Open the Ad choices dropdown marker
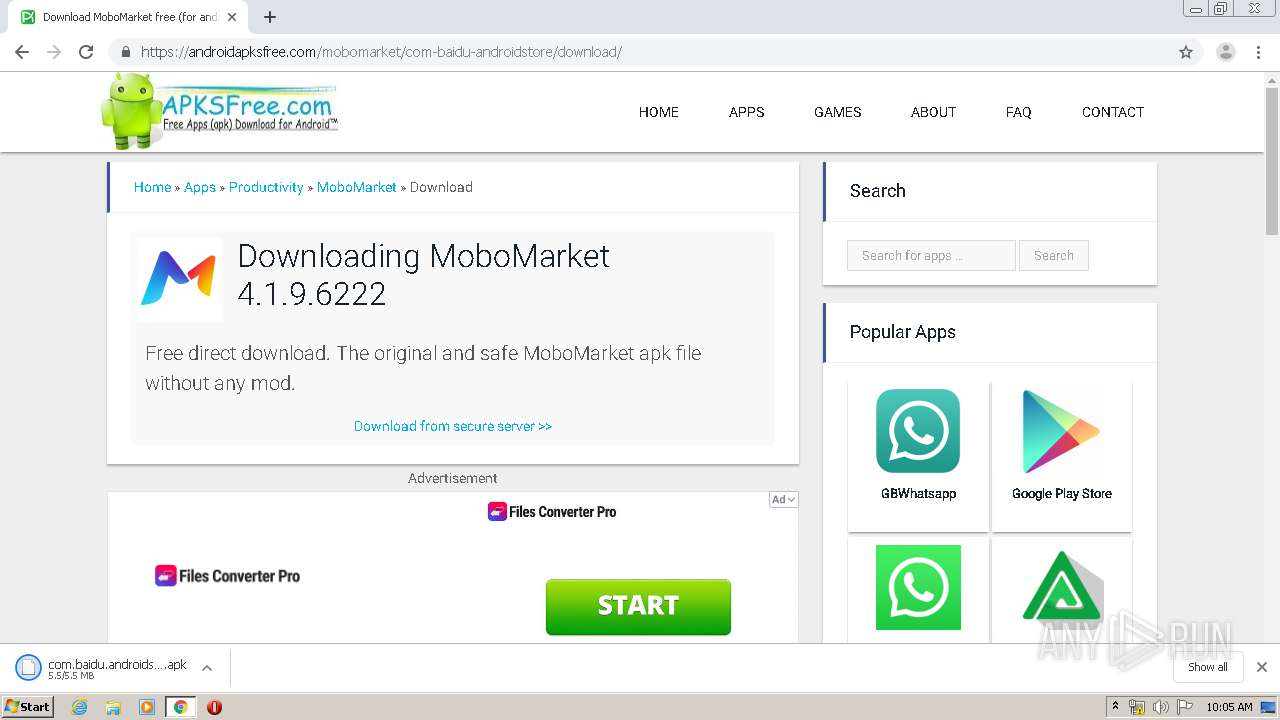1280x720 pixels. coord(783,499)
